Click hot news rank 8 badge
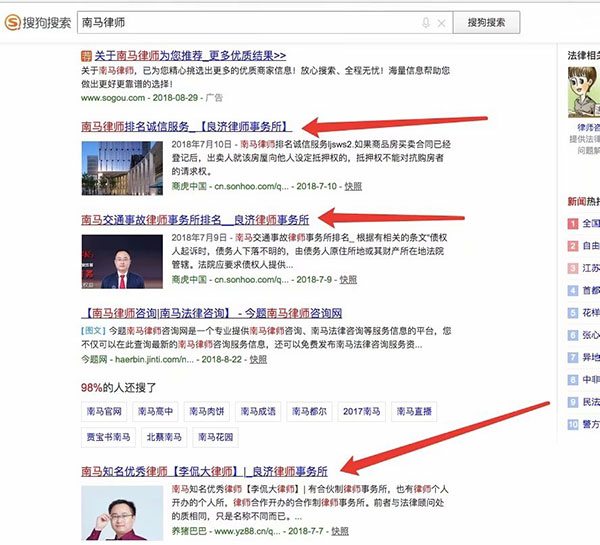The image size is (600, 545). [x=572, y=380]
